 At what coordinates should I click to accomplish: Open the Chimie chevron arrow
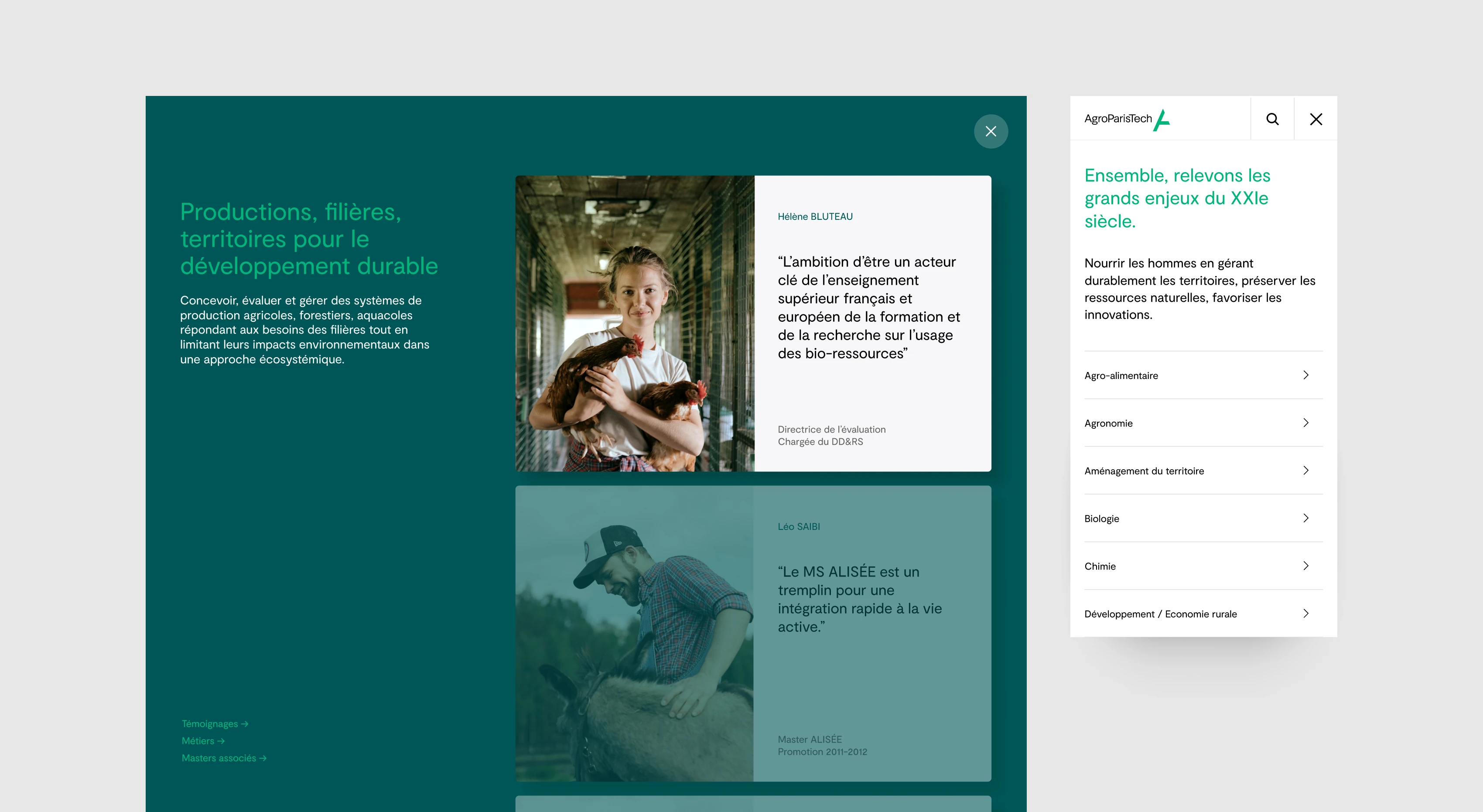click(1305, 566)
